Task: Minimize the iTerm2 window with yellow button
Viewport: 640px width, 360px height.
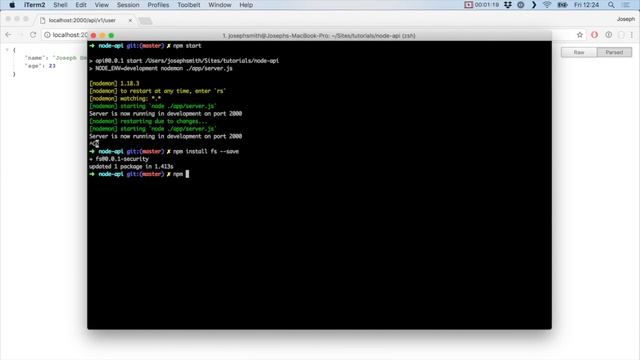Action: click(x=102, y=36)
